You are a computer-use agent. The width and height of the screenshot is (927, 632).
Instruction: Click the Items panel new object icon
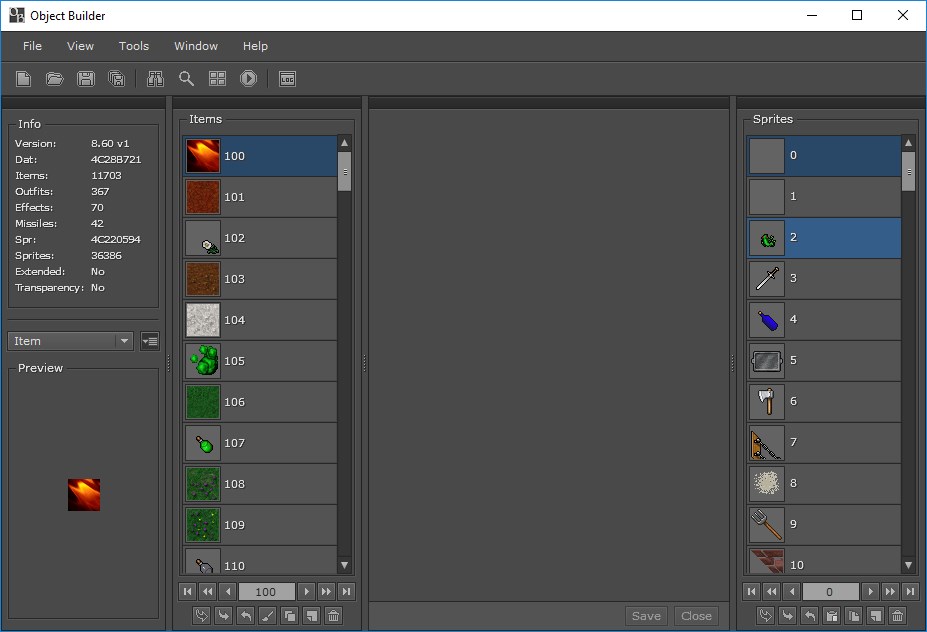312,616
